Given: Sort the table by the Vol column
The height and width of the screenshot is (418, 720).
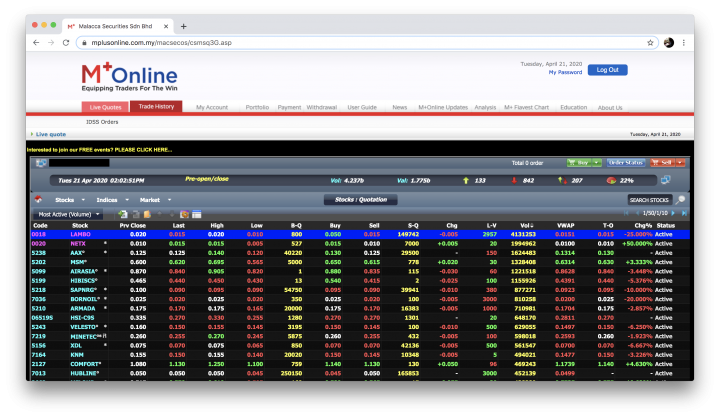Looking at the screenshot, I should [526, 226].
